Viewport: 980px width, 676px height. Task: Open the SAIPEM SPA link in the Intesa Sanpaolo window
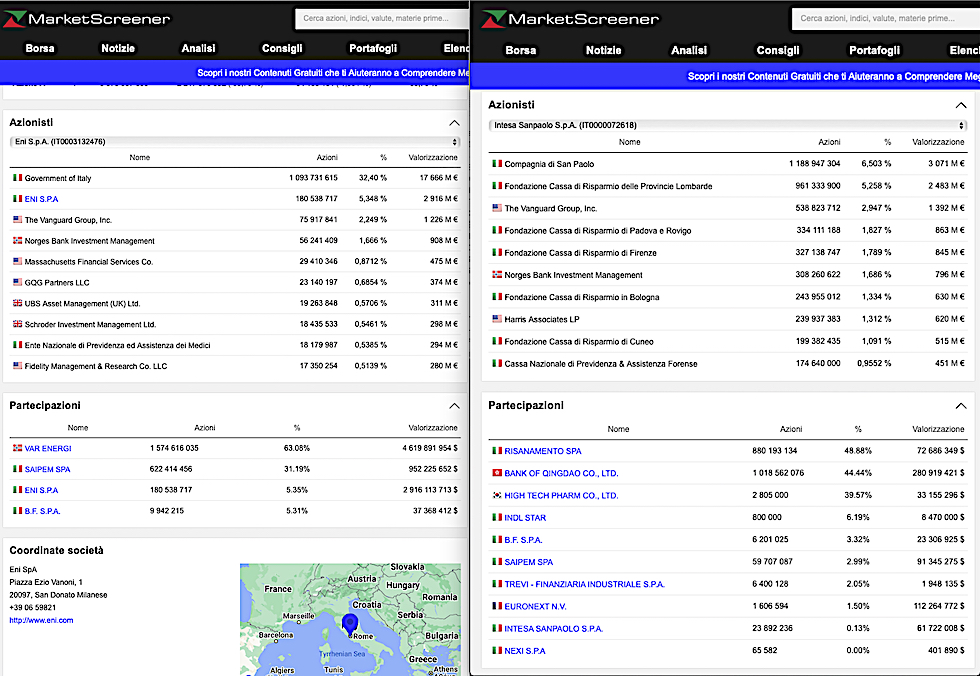[x=529, y=562]
